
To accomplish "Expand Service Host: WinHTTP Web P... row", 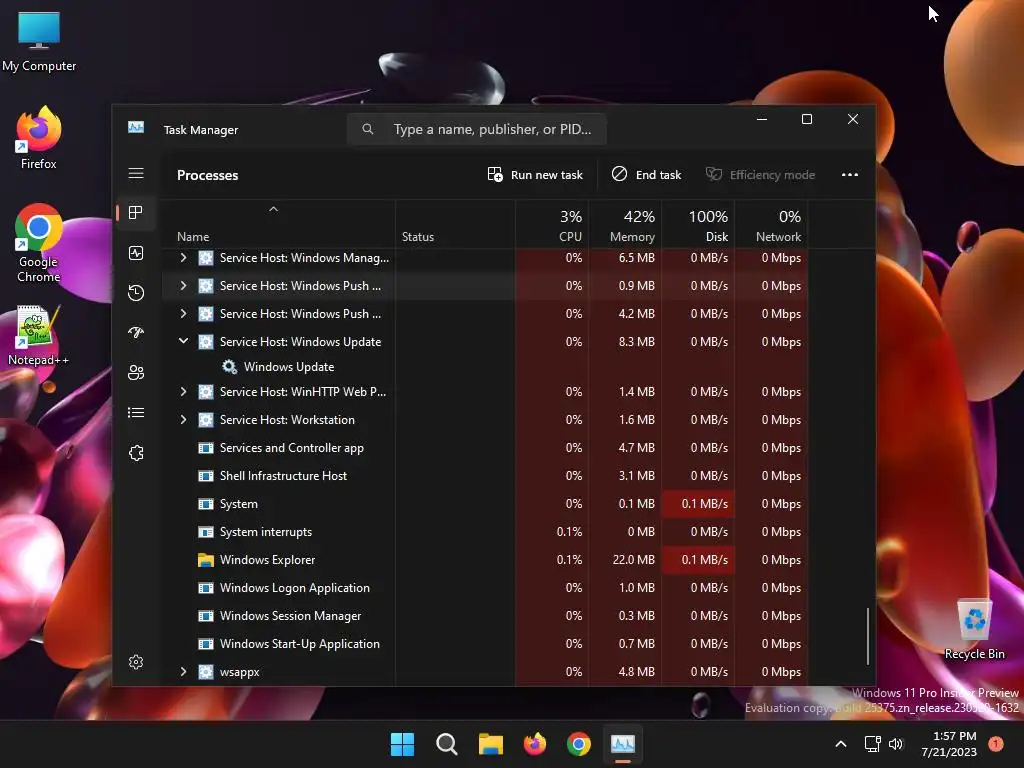I will pos(184,392).
